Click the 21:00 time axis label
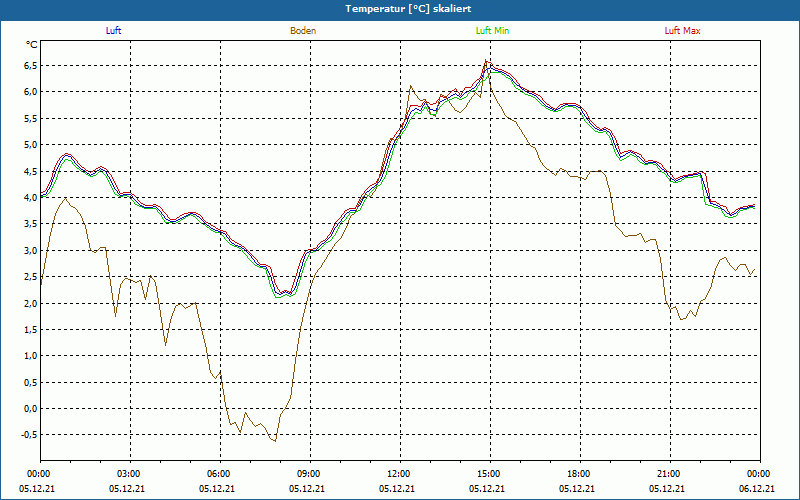This screenshot has width=800, height=500. coord(668,474)
